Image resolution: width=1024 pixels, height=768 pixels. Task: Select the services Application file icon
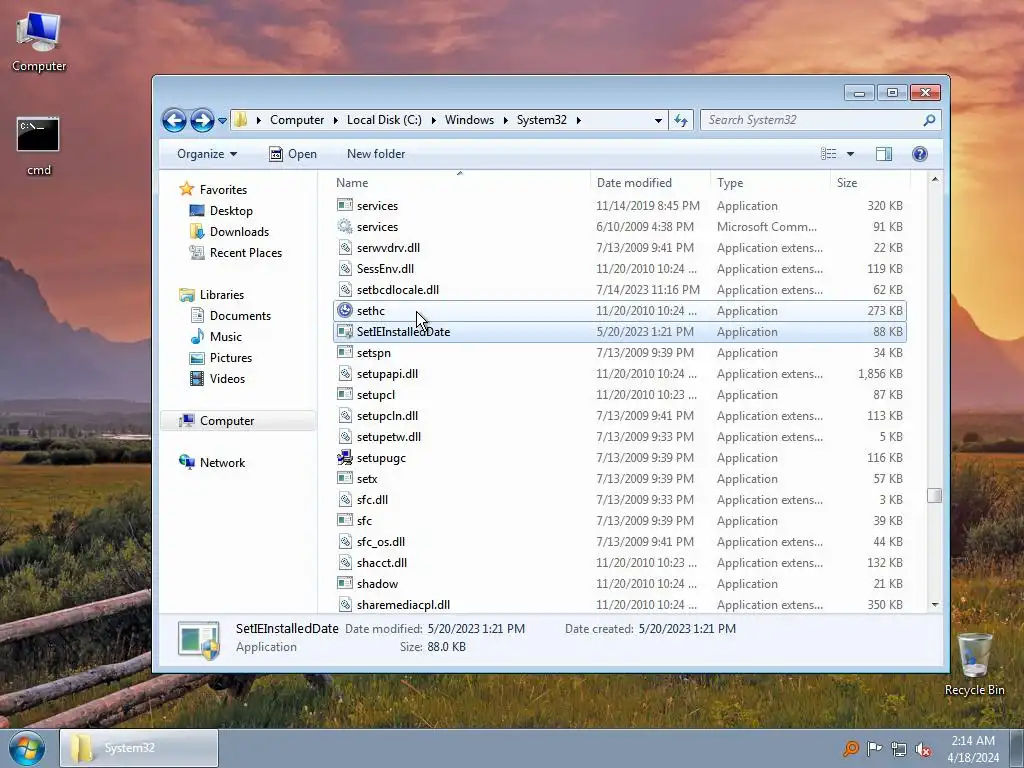[345, 206]
